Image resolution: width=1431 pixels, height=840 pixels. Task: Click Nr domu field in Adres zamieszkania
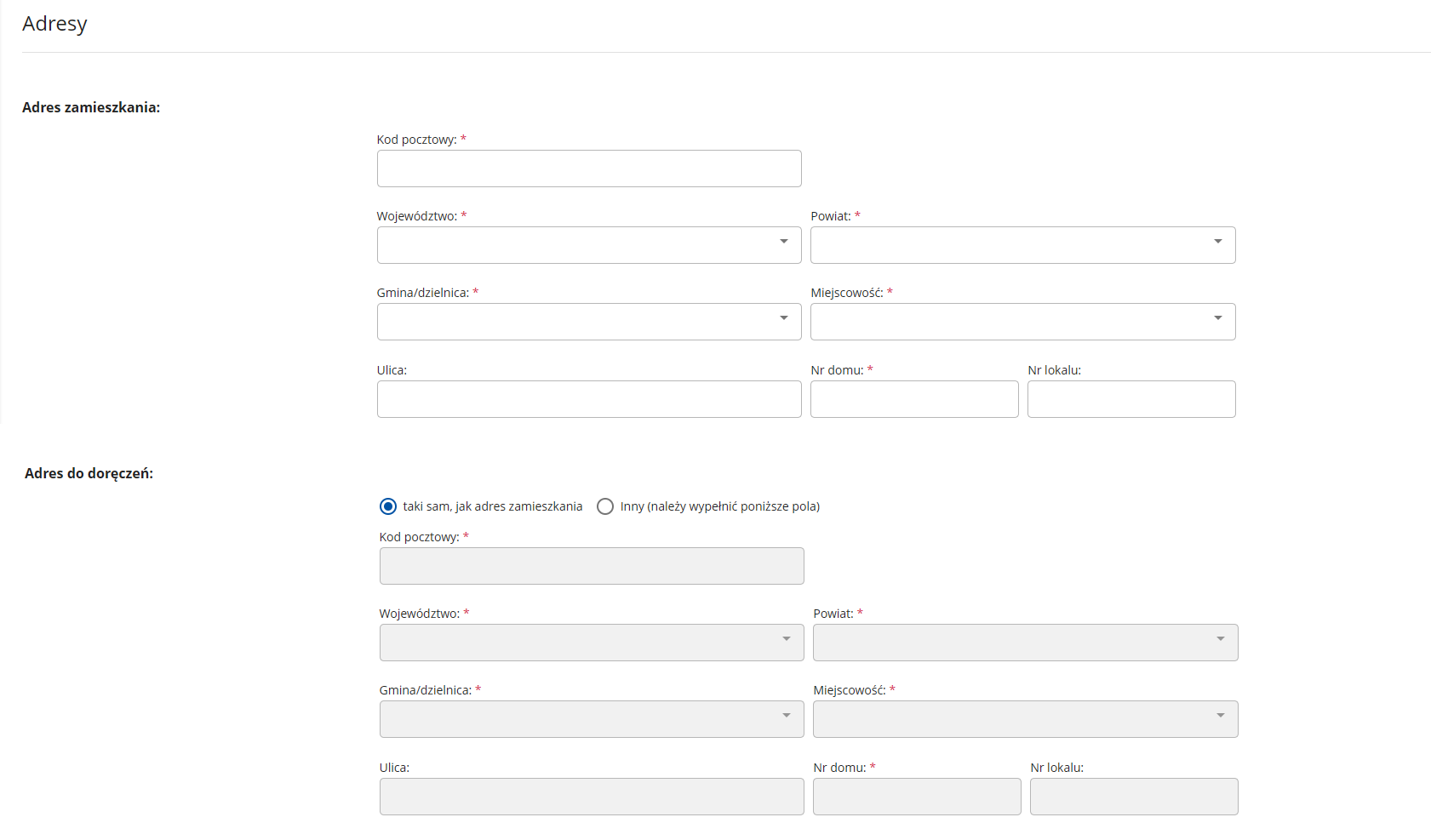pyautogui.click(x=914, y=399)
